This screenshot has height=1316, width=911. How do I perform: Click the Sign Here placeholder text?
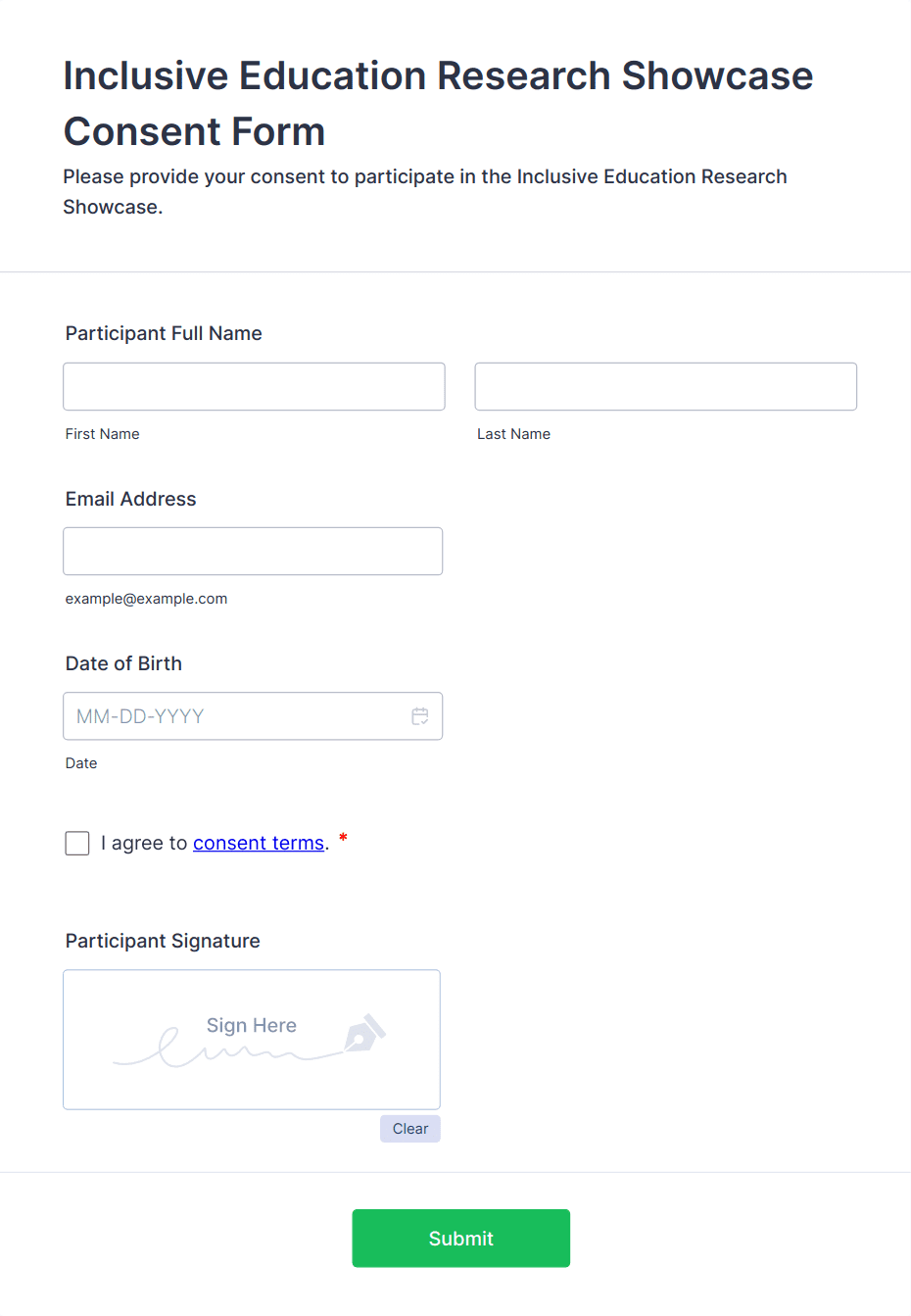click(252, 1025)
